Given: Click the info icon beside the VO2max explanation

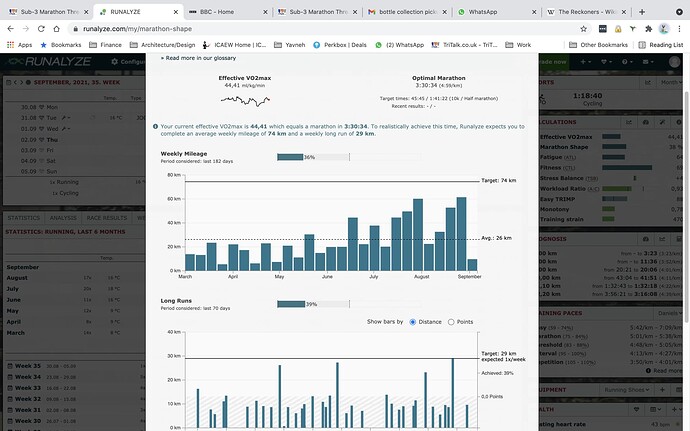Looking at the screenshot, I should pos(155,126).
